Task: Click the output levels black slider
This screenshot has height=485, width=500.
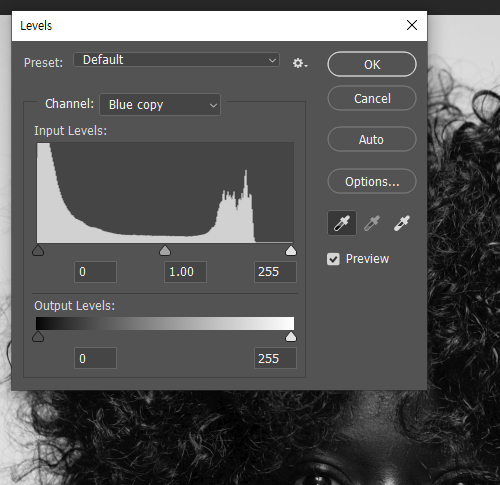Action: [x=38, y=337]
